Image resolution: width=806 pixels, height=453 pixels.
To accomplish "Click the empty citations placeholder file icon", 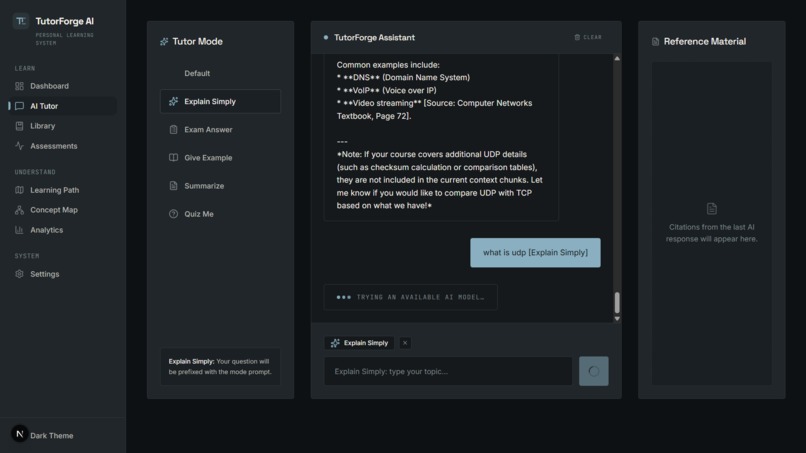I will [x=711, y=209].
